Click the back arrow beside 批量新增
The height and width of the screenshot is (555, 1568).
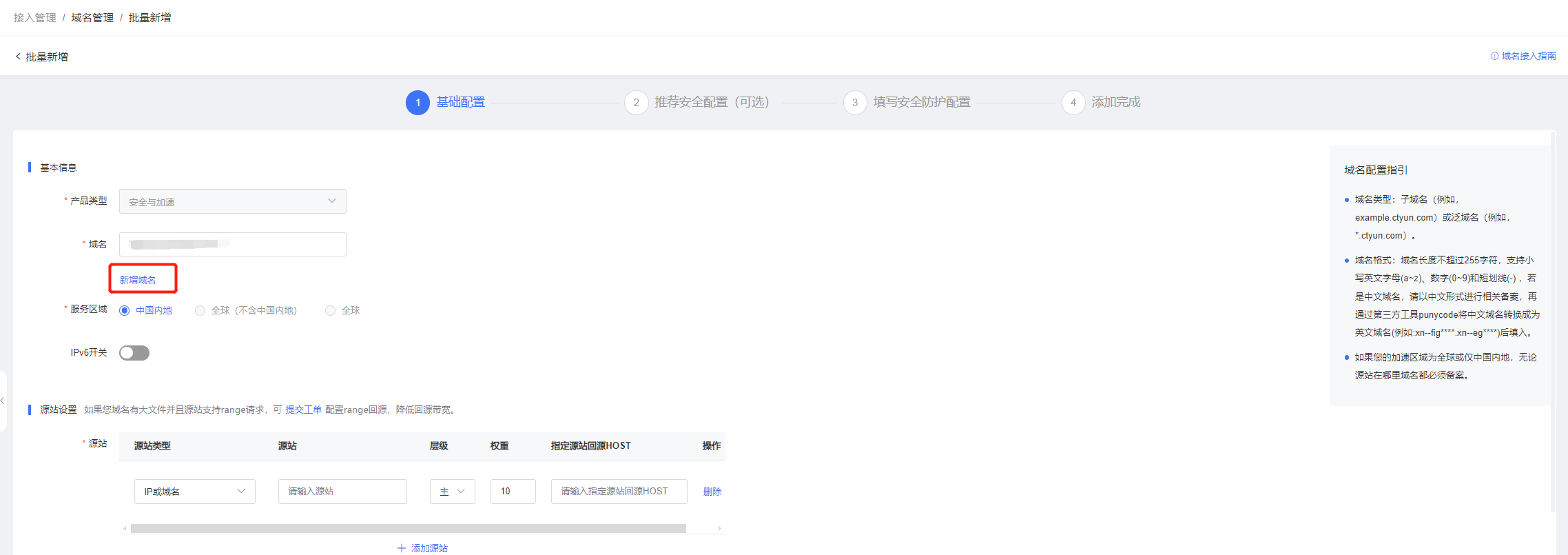(x=18, y=57)
